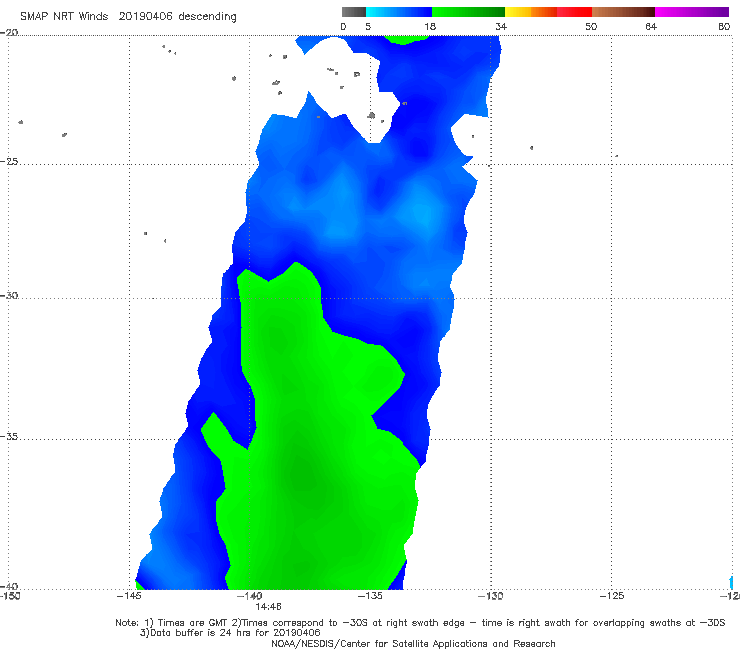740x650 pixels.
Task: Click the latitude label '-35'
Action: point(9,436)
